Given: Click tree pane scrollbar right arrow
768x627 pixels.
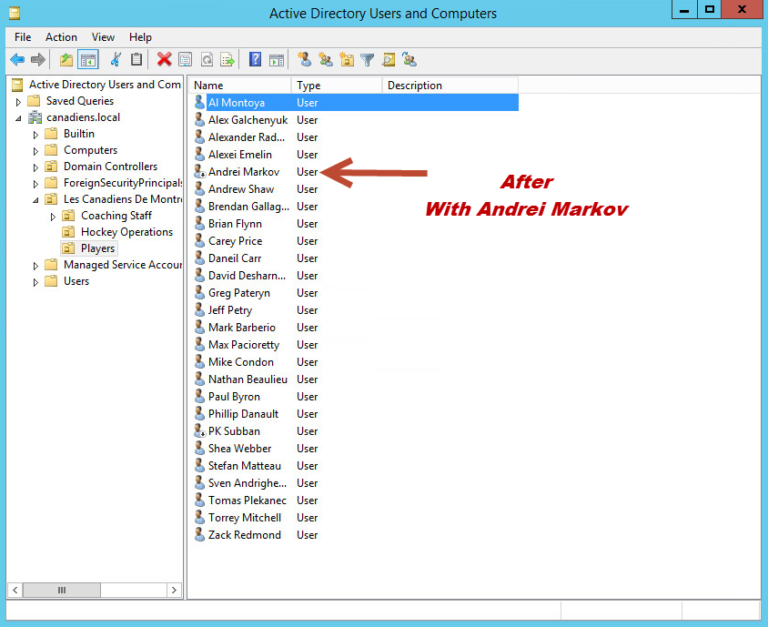Looking at the screenshot, I should 174,590.
